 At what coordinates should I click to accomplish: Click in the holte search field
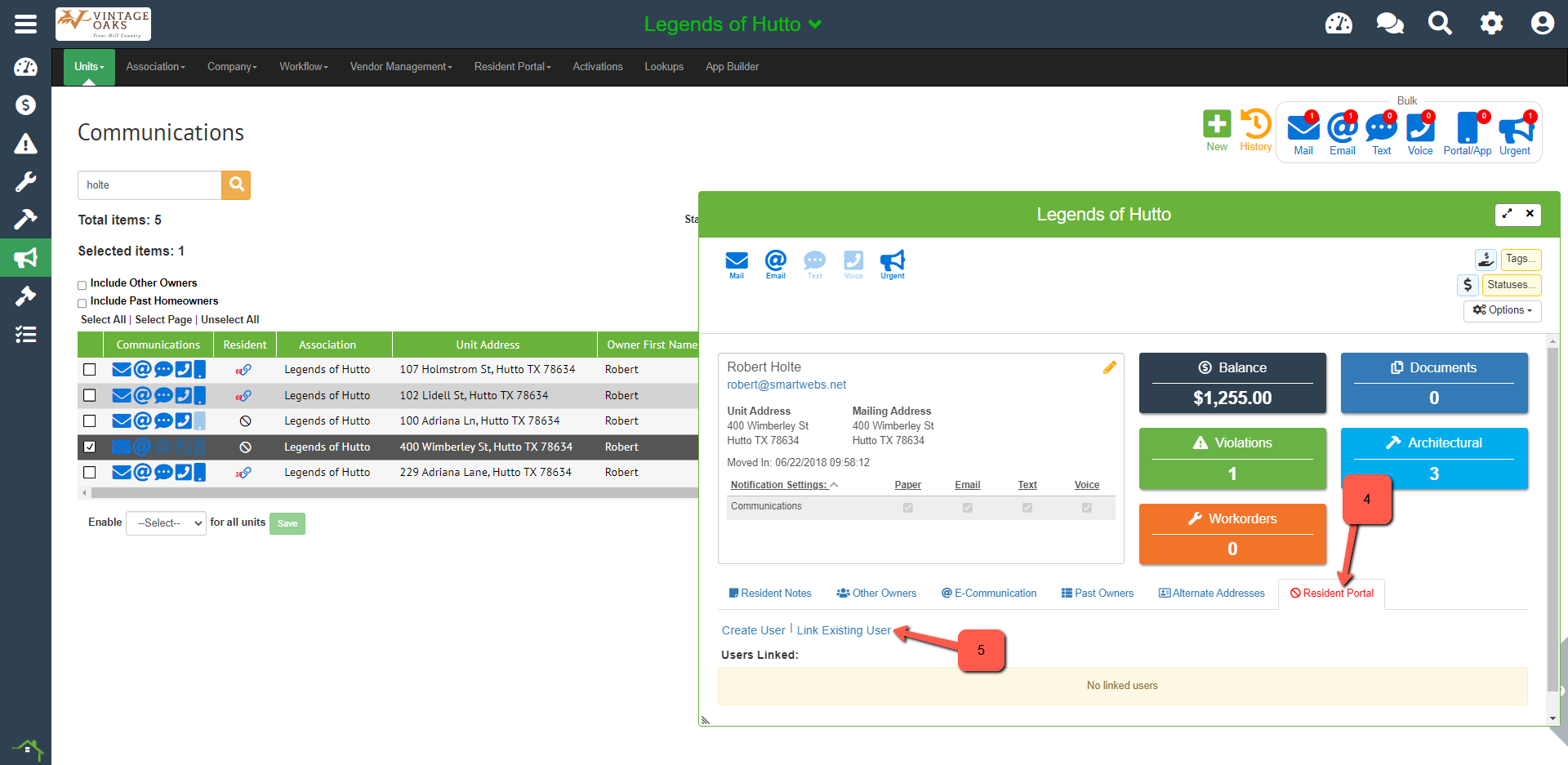tap(149, 185)
